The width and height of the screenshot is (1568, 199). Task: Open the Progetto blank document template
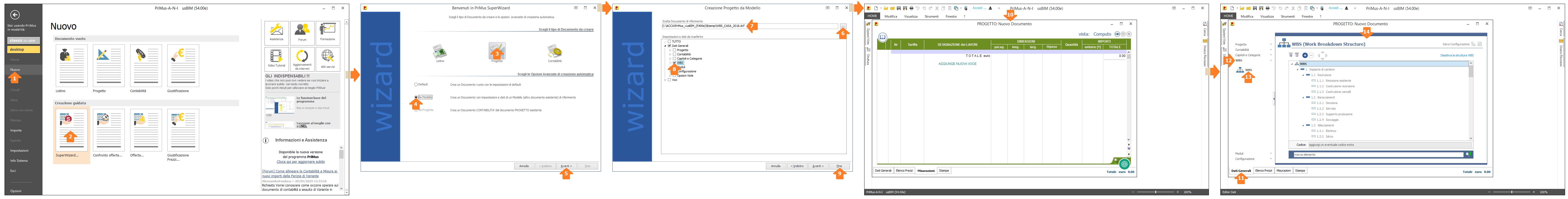pos(108,66)
